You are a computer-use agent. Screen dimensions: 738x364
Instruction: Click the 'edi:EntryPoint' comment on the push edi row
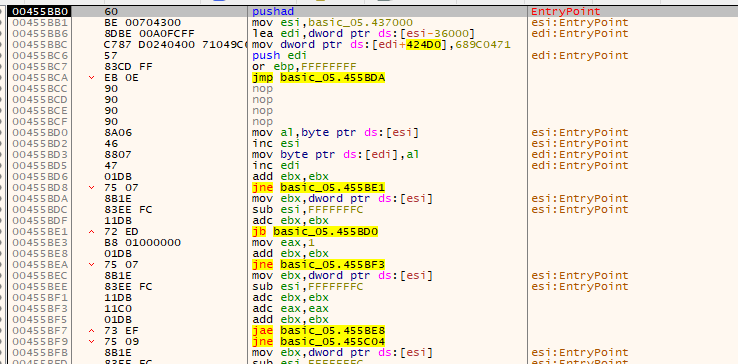[580, 56]
